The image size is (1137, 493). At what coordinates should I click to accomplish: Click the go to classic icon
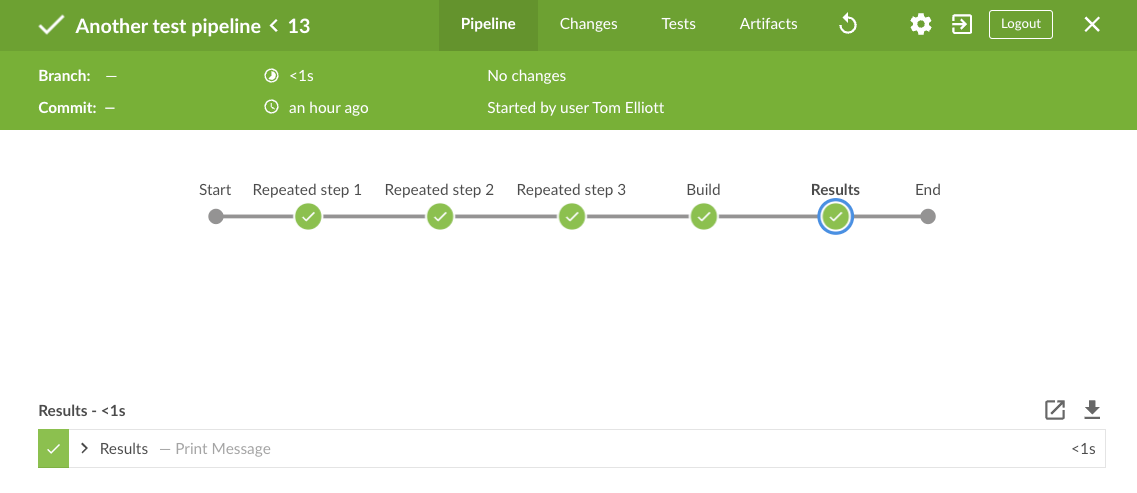pyautogui.click(x=962, y=24)
